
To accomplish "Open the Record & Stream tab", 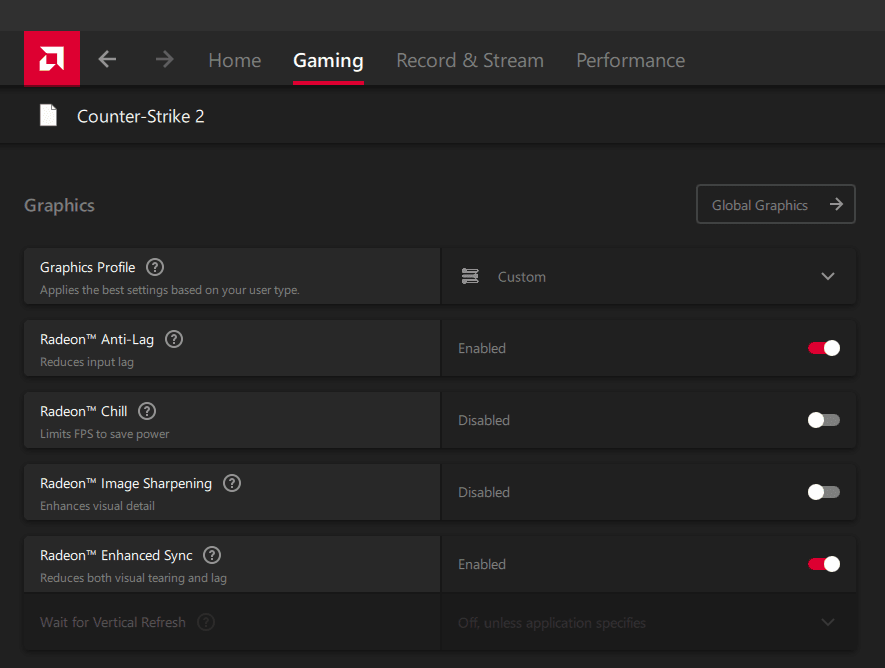I will click(x=470, y=60).
